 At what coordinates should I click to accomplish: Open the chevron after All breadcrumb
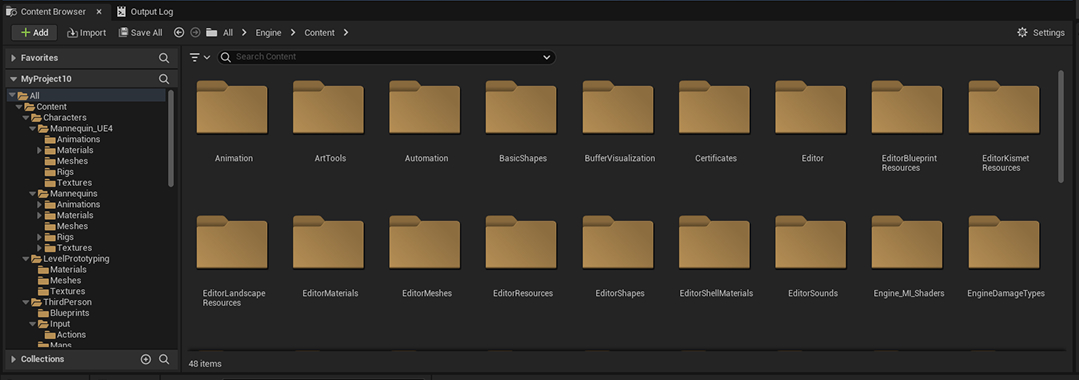(244, 32)
